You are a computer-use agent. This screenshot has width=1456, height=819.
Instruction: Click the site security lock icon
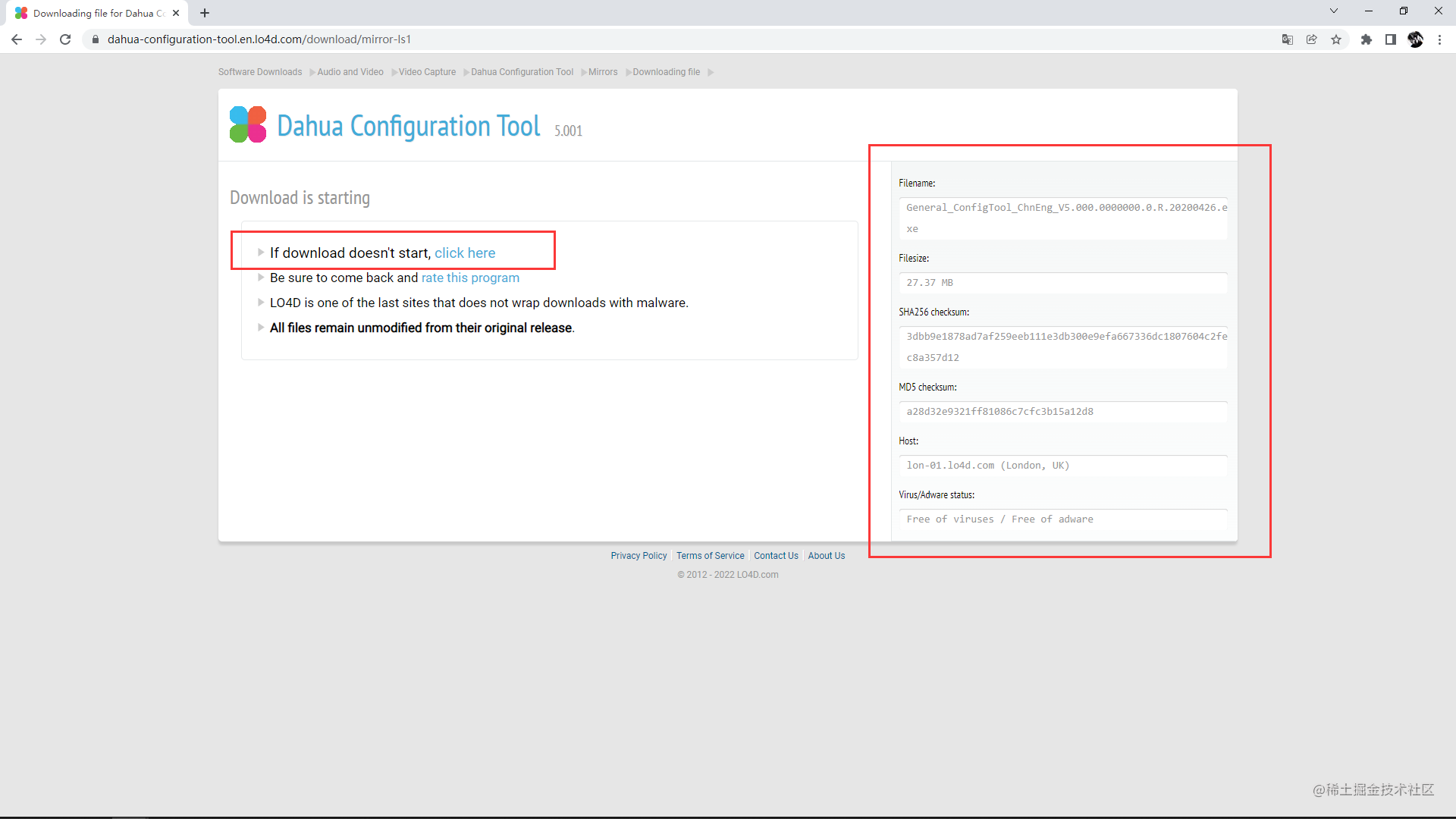(x=96, y=39)
